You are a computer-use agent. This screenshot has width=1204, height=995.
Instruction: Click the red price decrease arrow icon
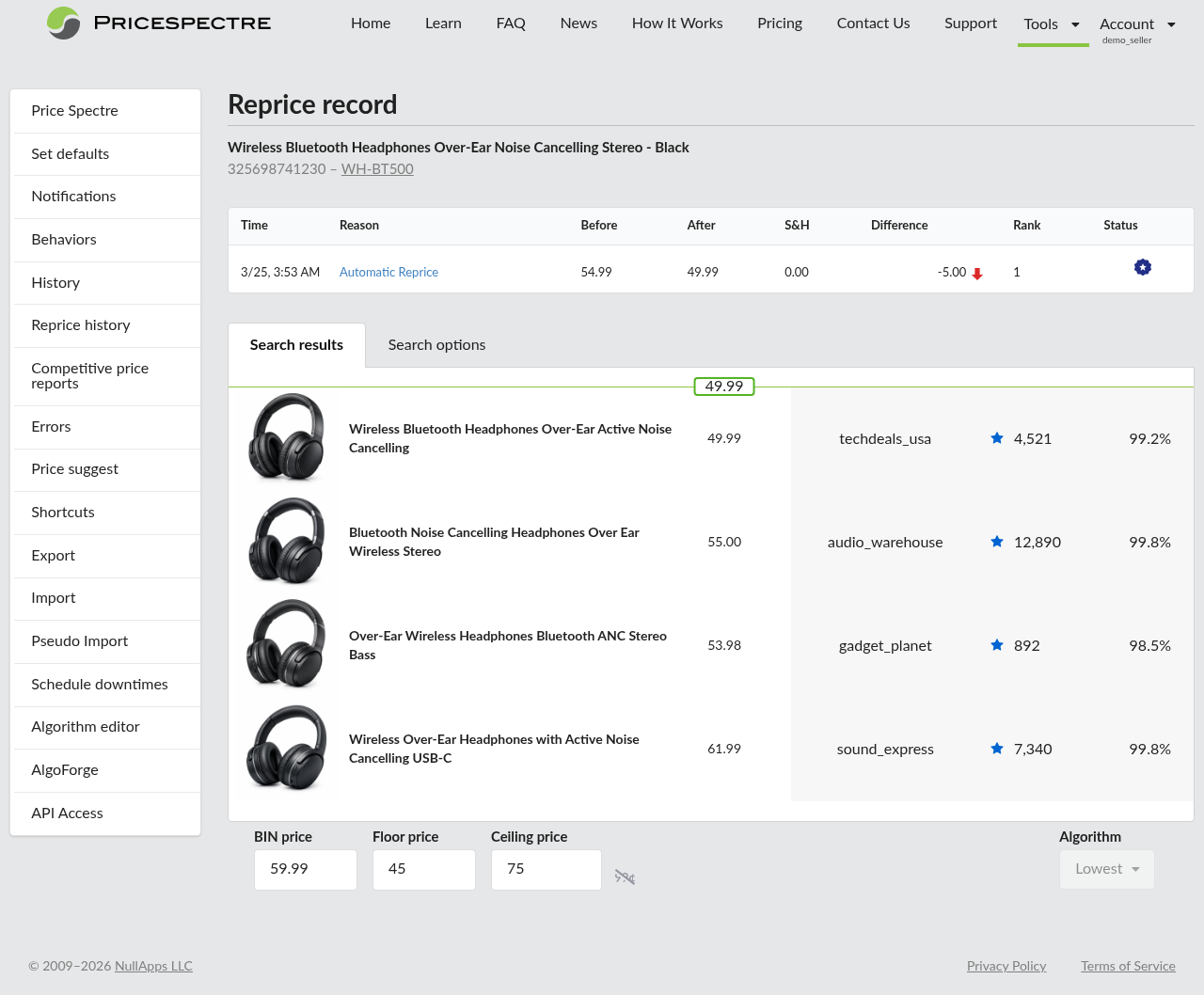click(x=978, y=273)
